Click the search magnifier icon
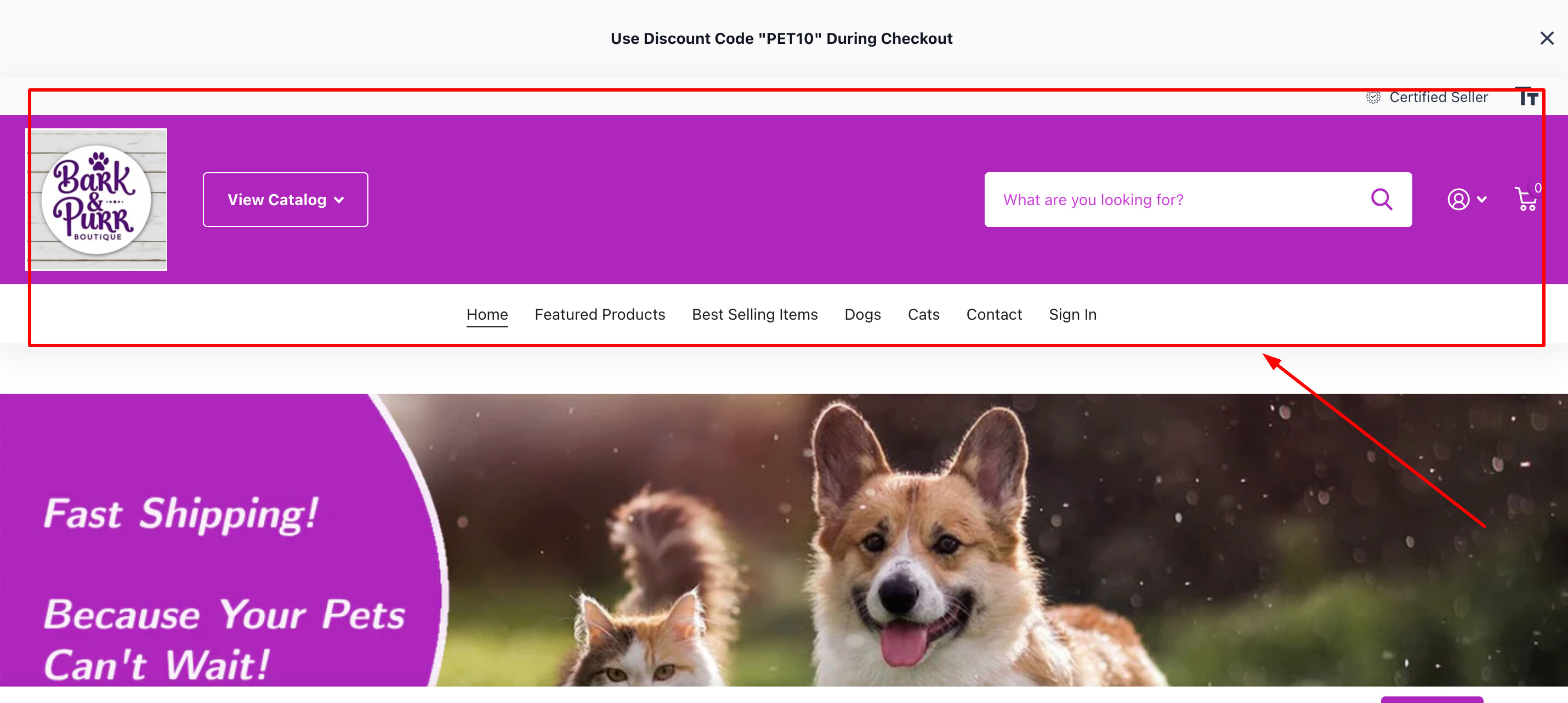 1381,199
